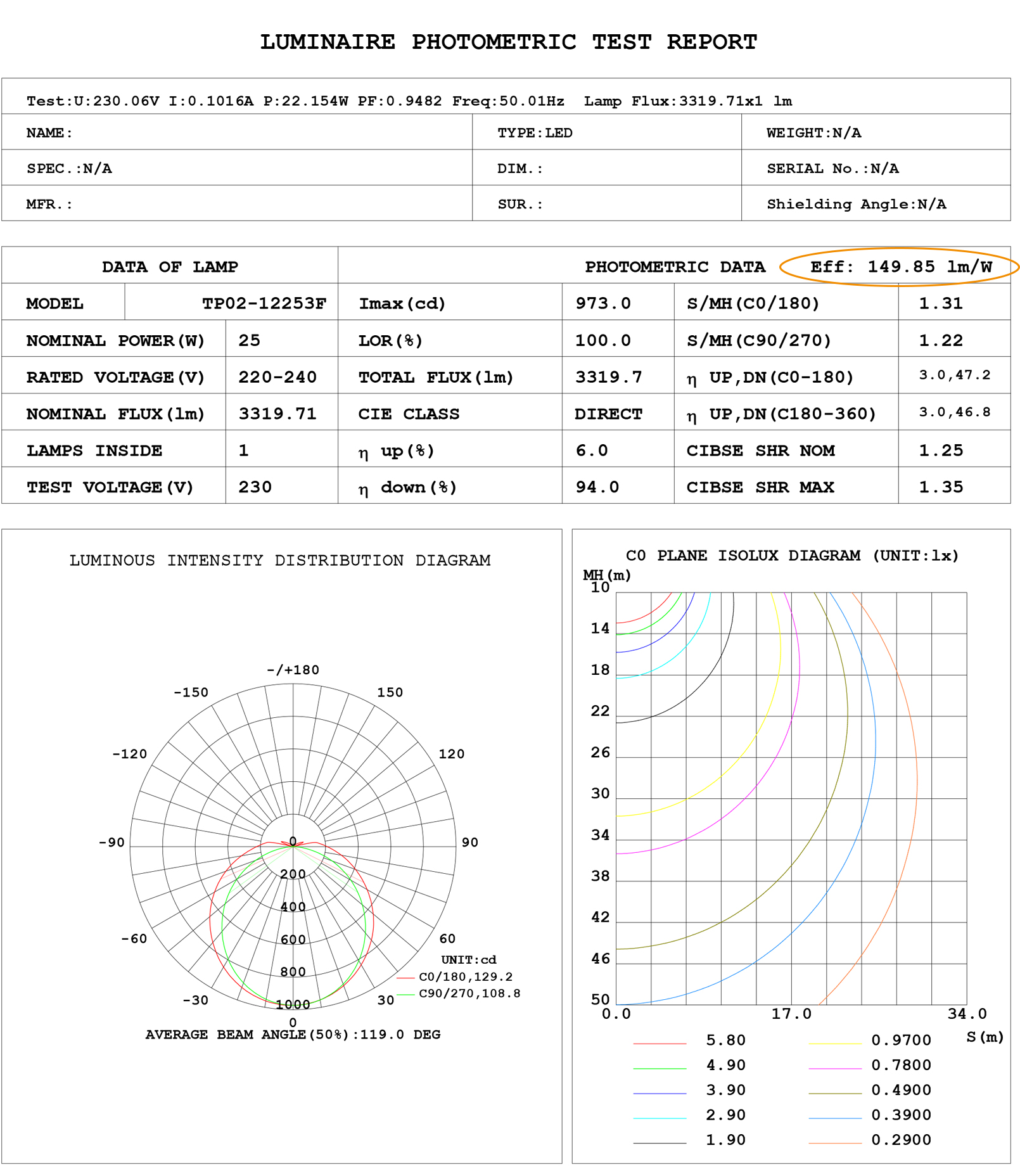Click the nominal power value 25
Viewport: 1020px width, 1176px height.
(x=249, y=340)
